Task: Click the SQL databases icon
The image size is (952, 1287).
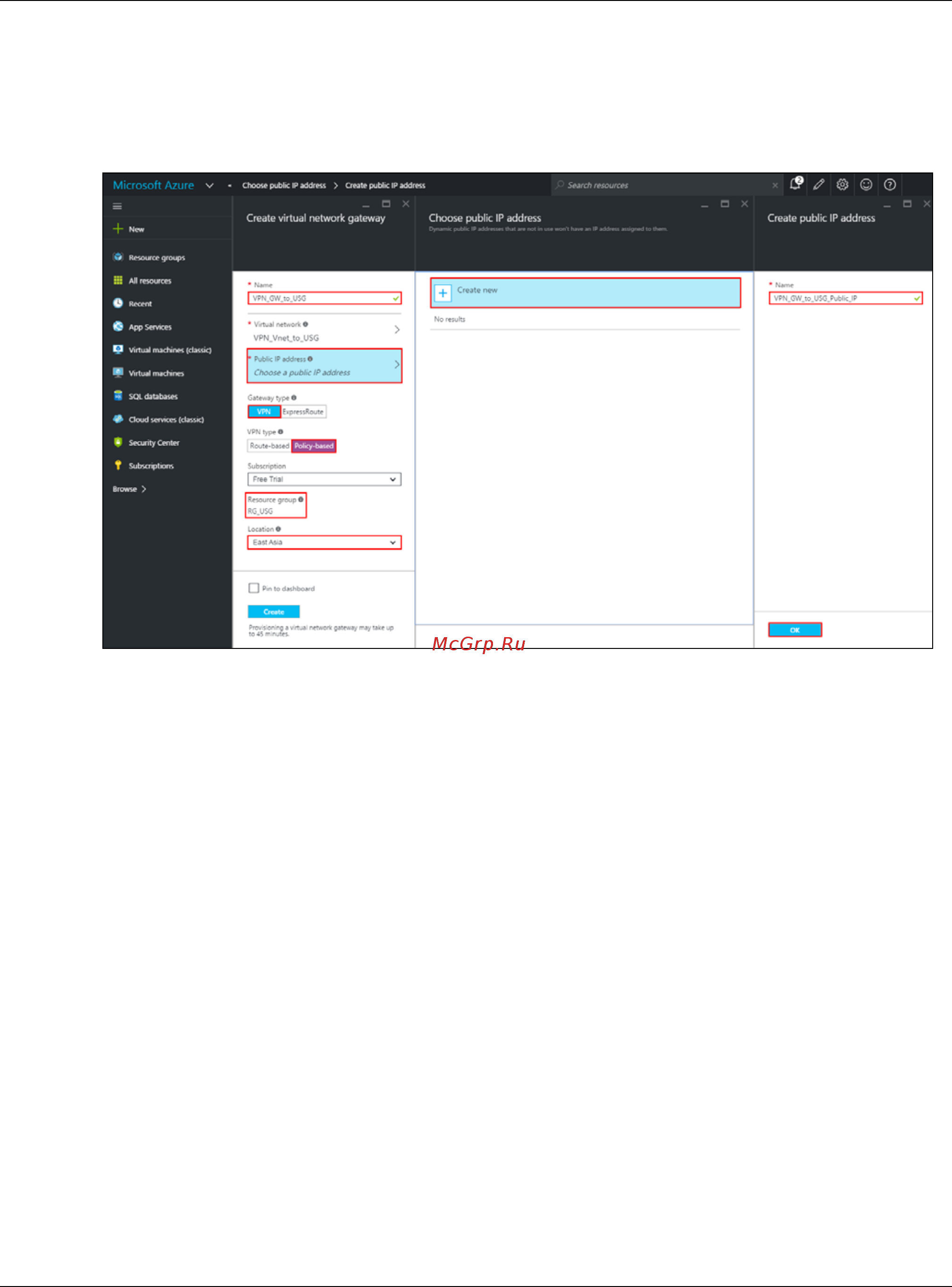Action: 118,395
